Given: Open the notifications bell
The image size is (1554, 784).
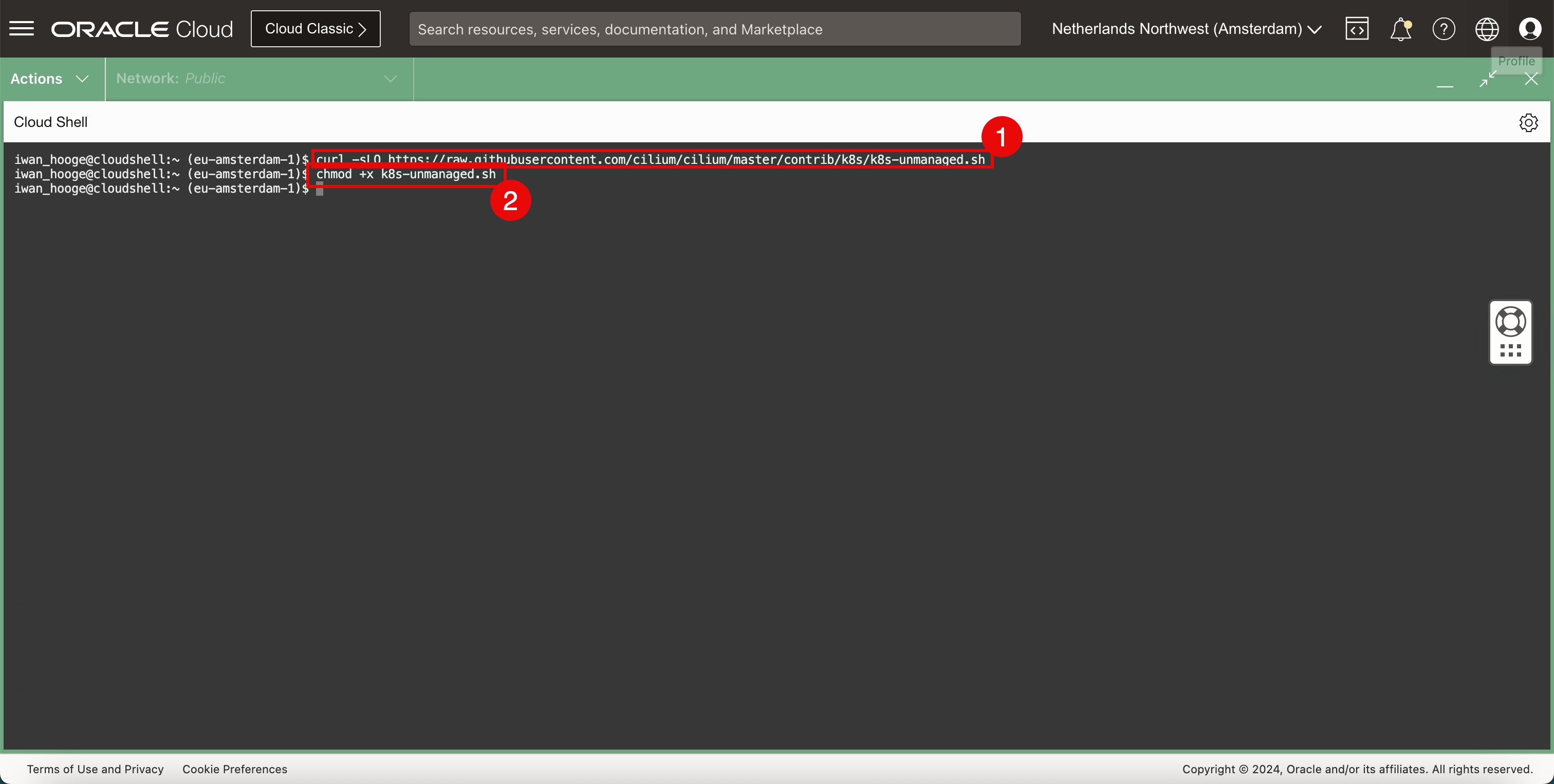Looking at the screenshot, I should coord(1400,29).
